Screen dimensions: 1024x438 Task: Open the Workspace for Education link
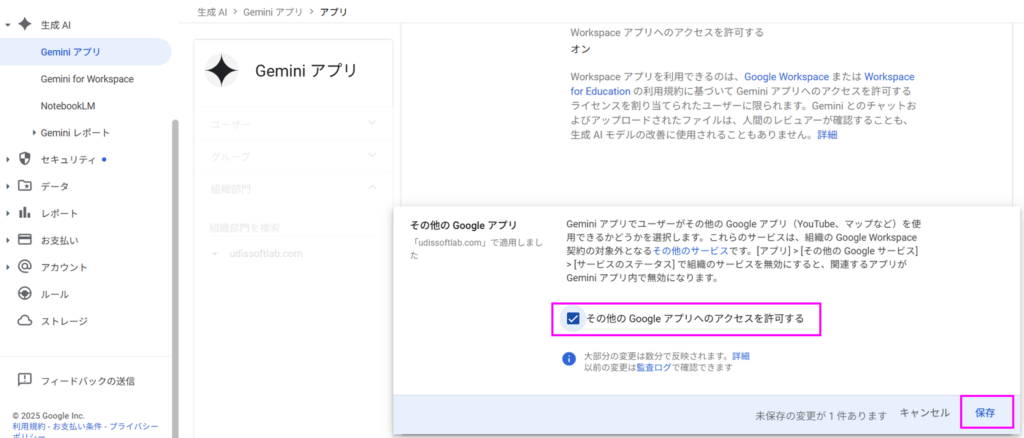(x=742, y=83)
